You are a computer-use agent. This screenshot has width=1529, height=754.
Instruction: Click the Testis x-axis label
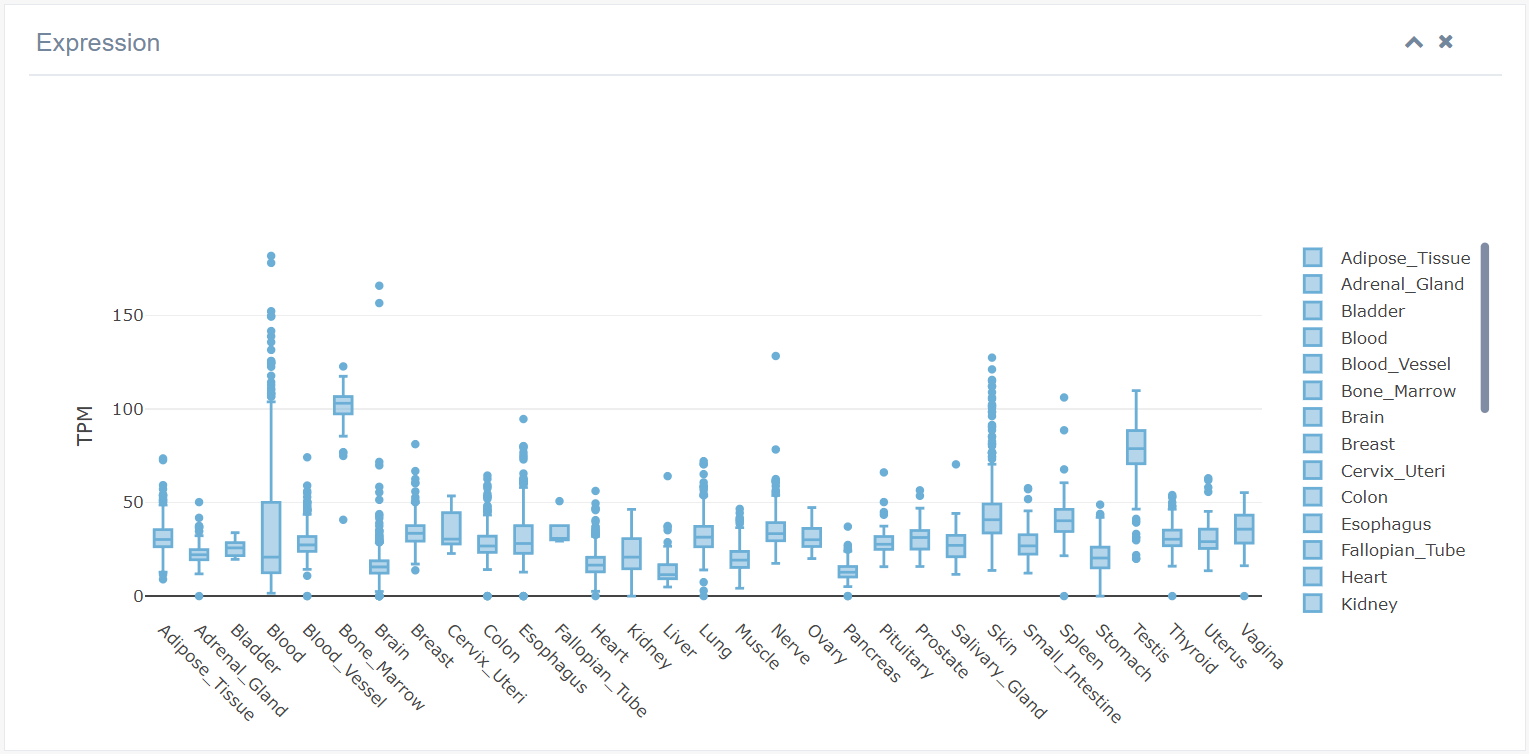(1151, 642)
